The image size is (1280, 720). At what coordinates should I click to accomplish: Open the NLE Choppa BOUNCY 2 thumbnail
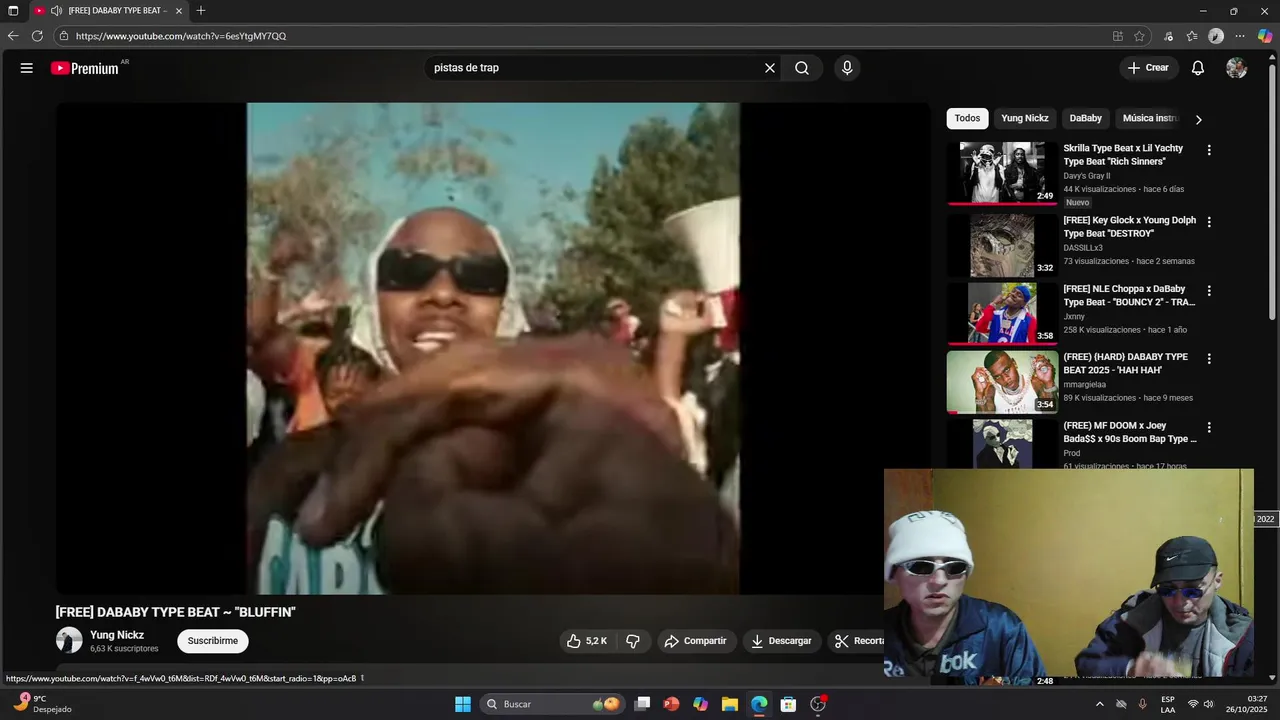click(x=1002, y=313)
